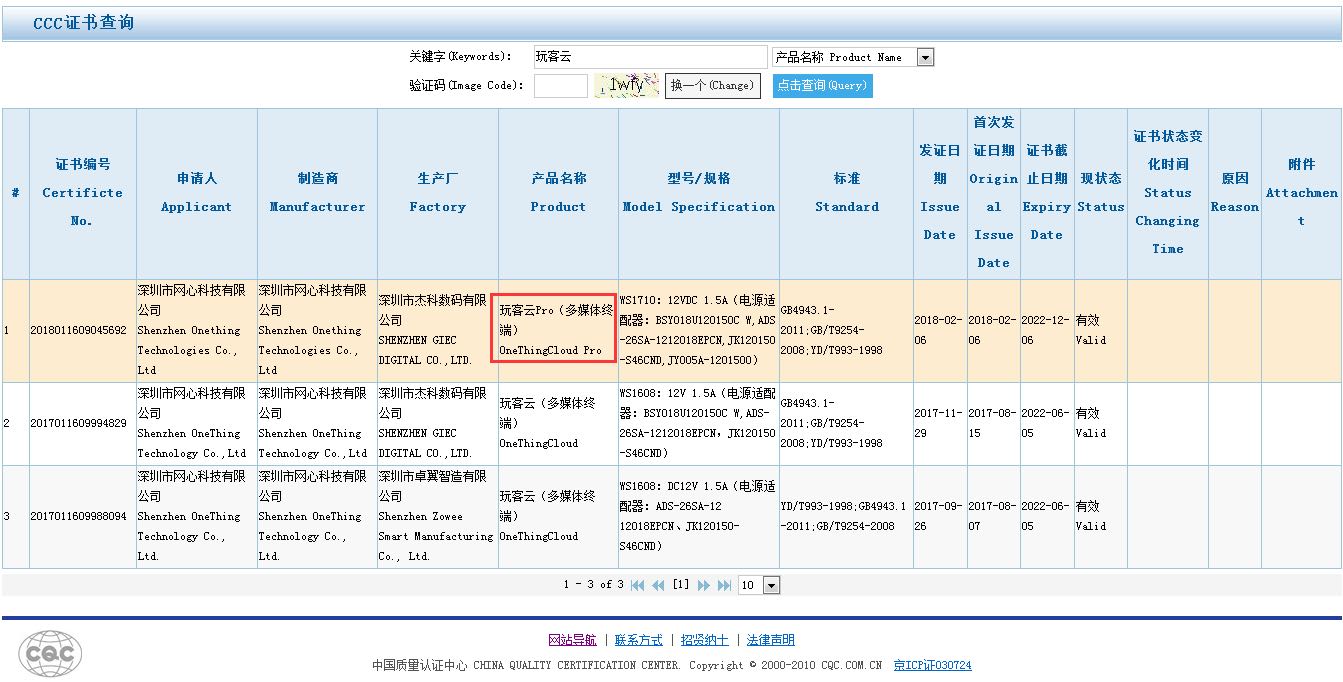Click the image code input field
Image resolution: width=1343 pixels, height=682 pixels.
561,85
